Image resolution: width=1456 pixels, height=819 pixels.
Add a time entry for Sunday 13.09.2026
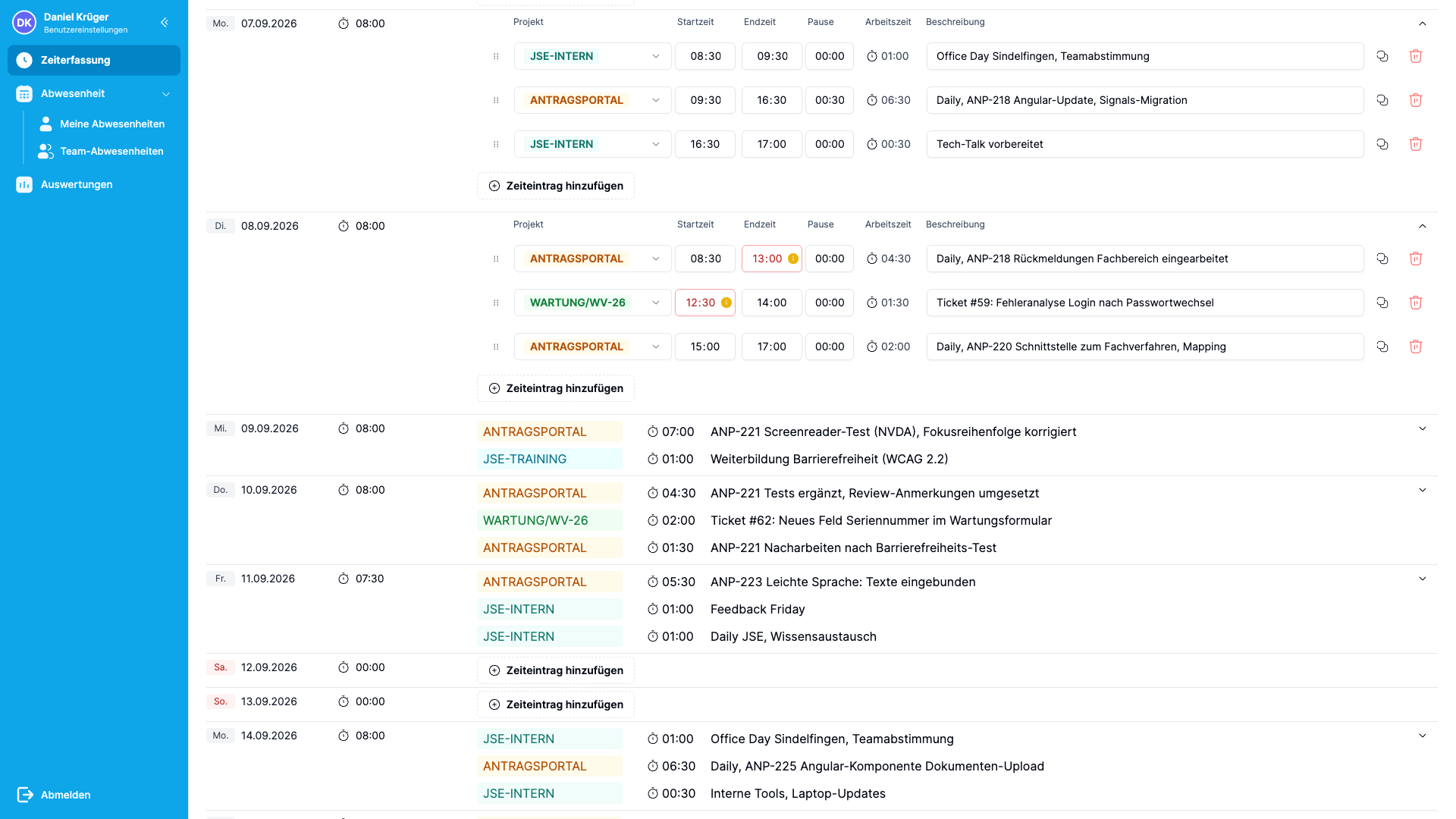[x=556, y=704]
